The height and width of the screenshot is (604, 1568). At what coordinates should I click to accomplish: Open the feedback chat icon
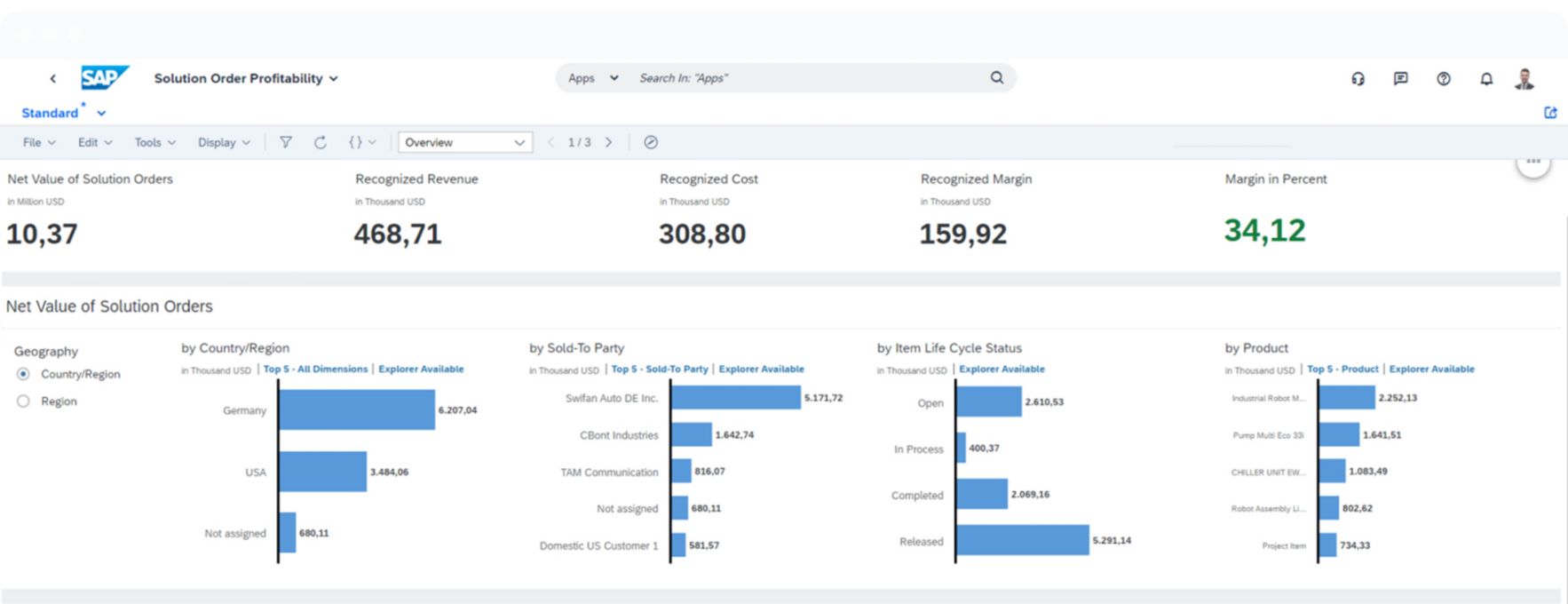point(1400,79)
